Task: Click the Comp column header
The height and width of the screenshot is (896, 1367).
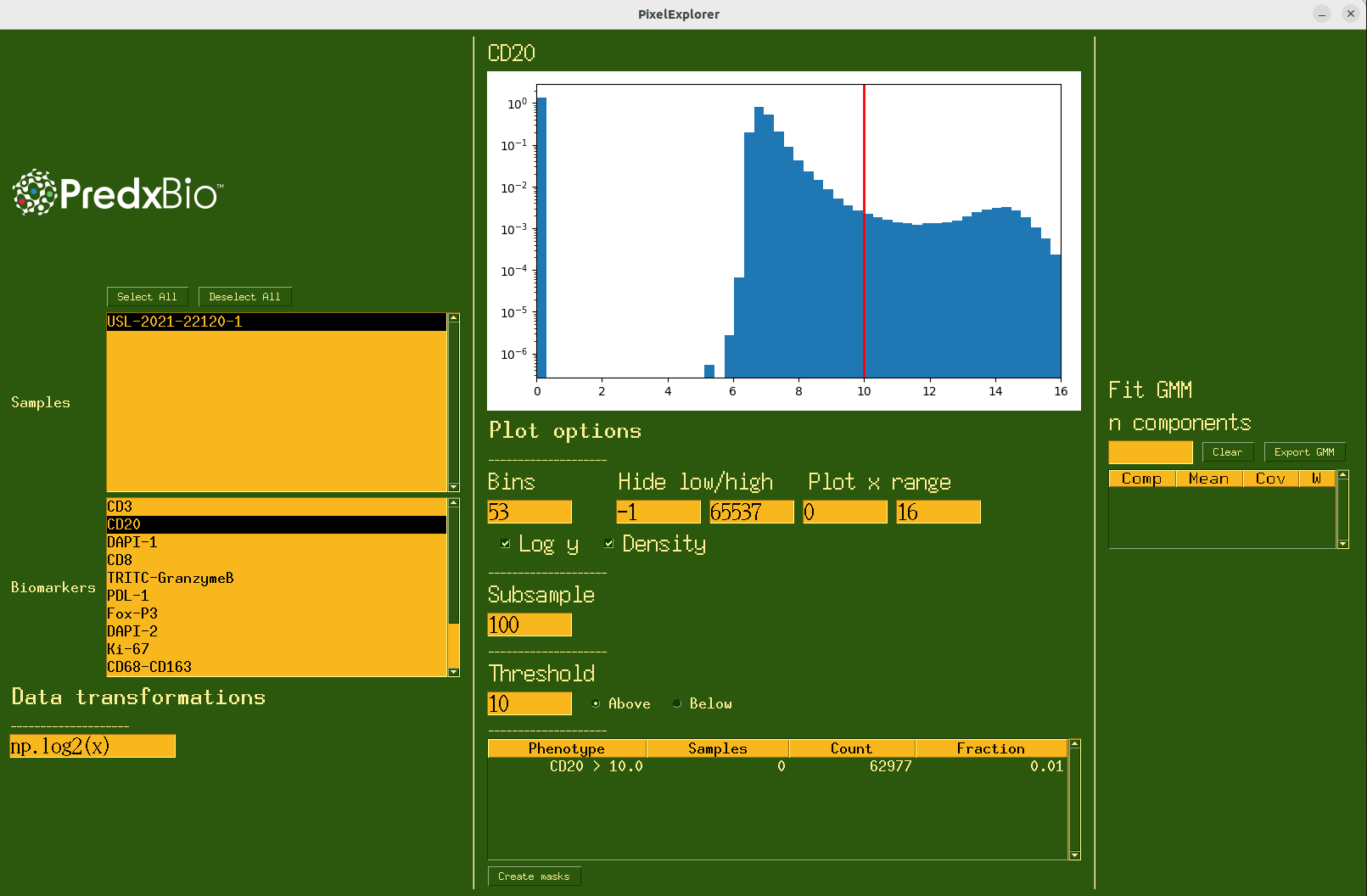Action: point(1142,479)
